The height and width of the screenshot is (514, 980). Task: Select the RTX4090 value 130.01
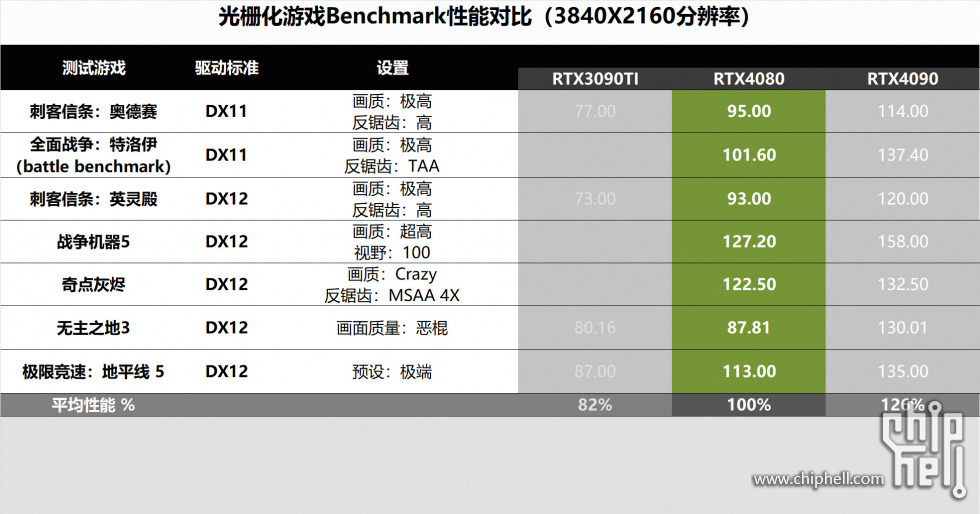[902, 328]
